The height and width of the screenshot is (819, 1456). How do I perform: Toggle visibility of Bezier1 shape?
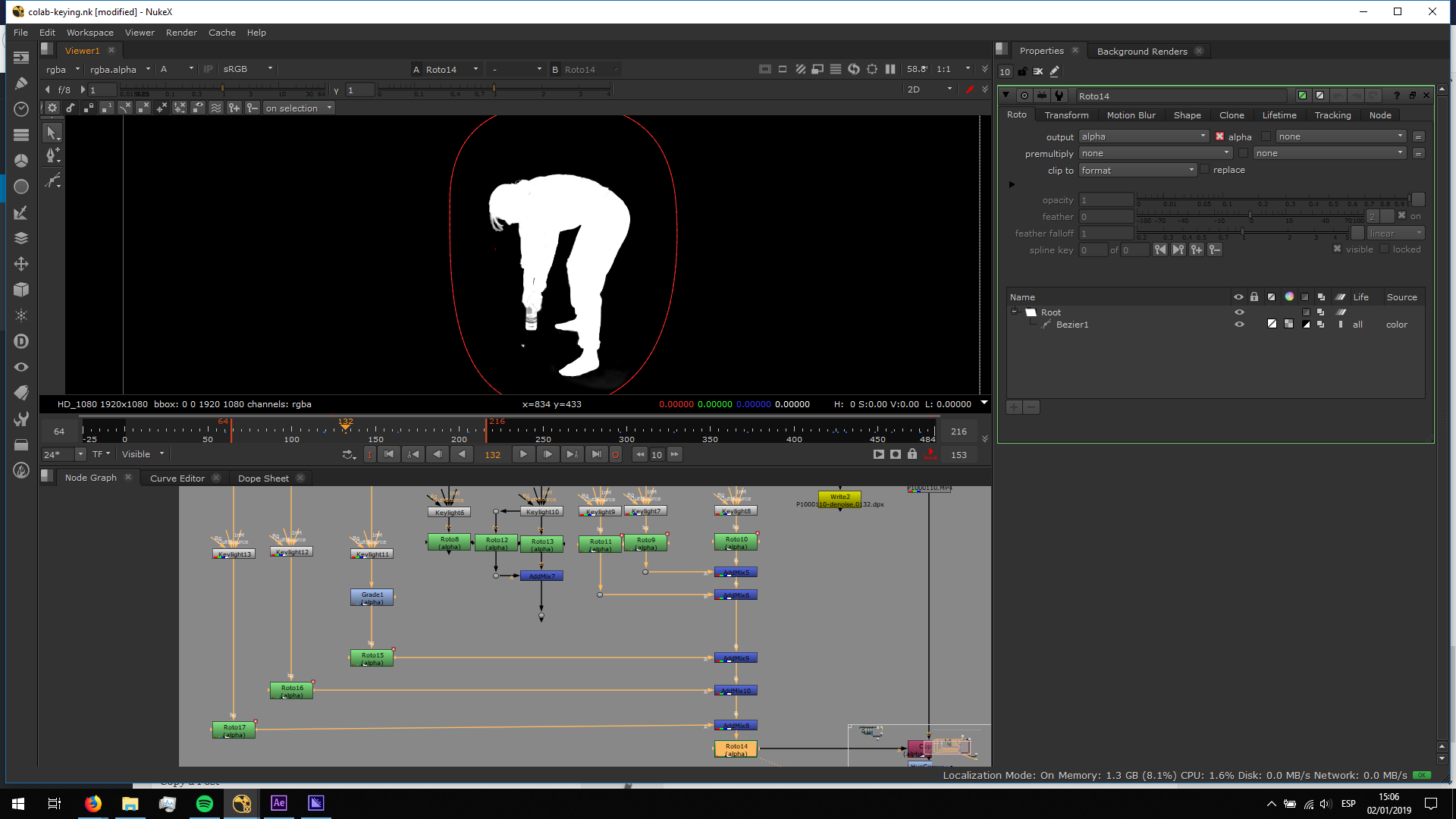point(1239,325)
